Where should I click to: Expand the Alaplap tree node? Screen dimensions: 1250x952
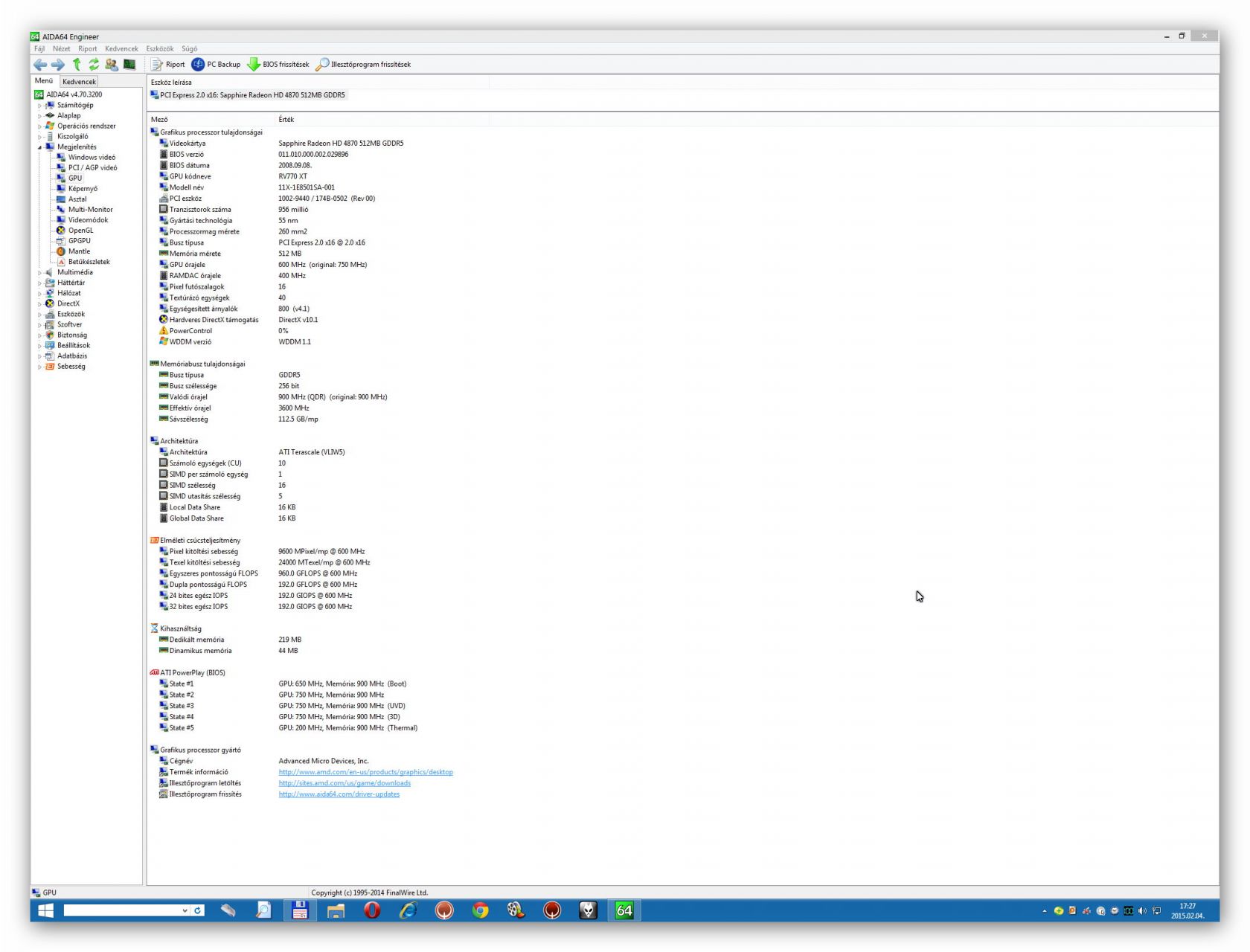click(40, 116)
